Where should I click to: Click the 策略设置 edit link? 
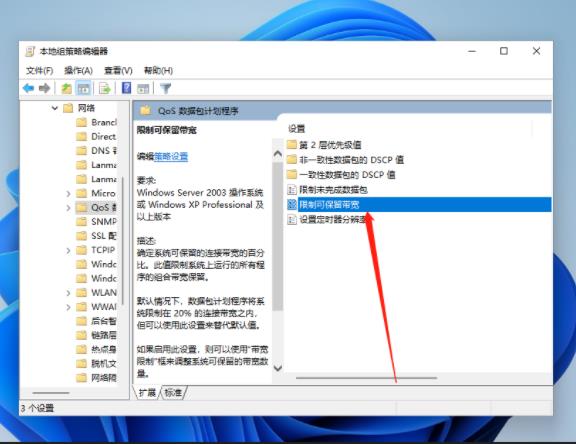pyautogui.click(x=171, y=157)
